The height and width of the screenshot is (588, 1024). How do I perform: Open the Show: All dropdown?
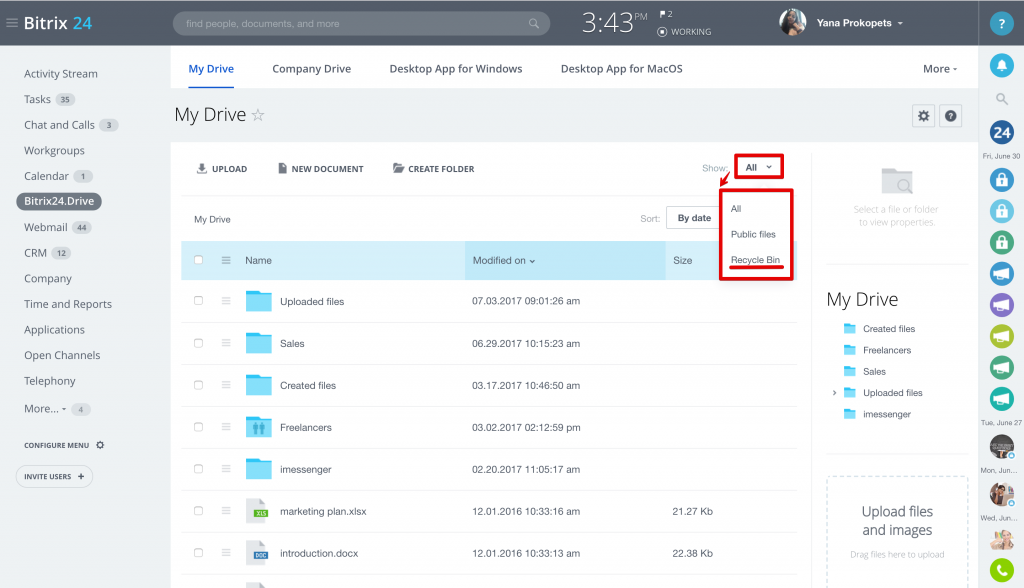[758, 167]
